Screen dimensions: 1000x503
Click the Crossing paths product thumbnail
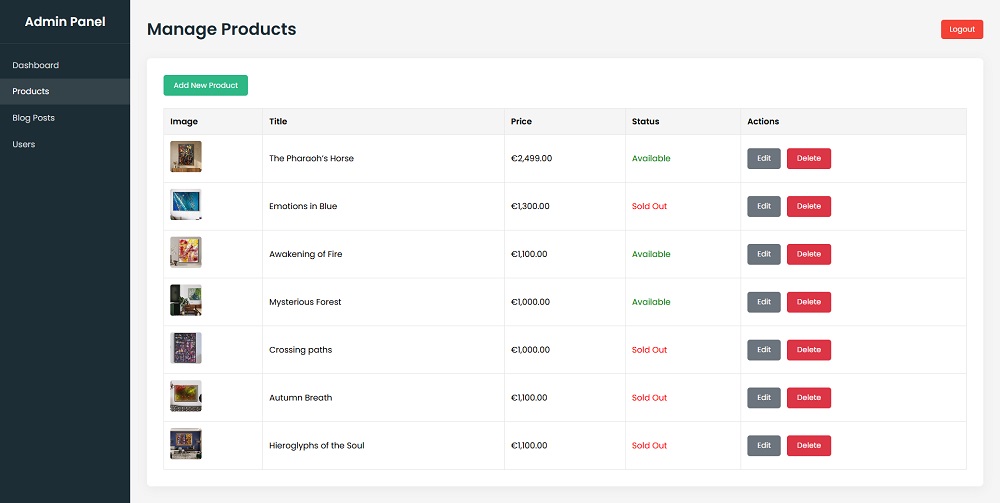[x=186, y=349]
